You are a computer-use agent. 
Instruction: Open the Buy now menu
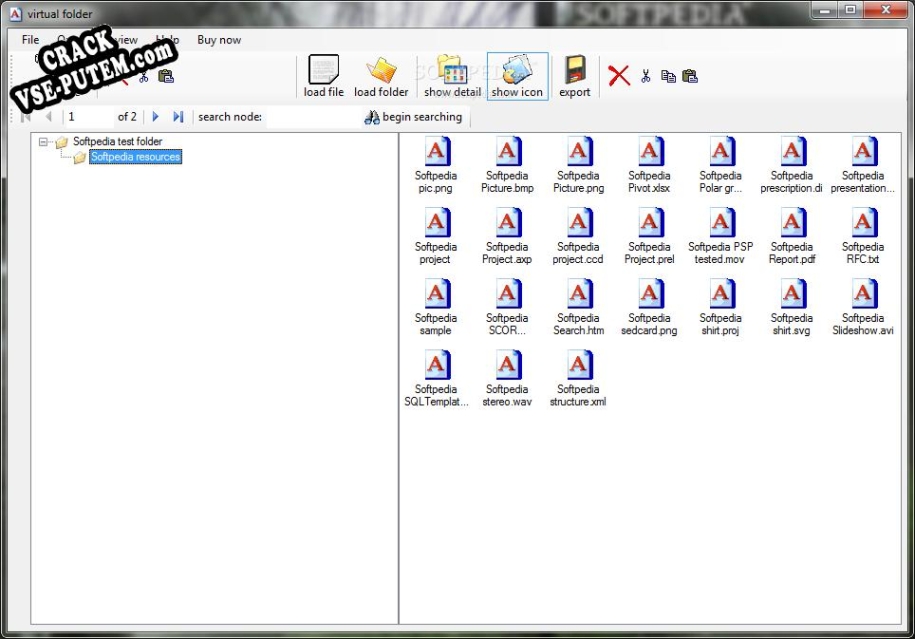point(219,40)
